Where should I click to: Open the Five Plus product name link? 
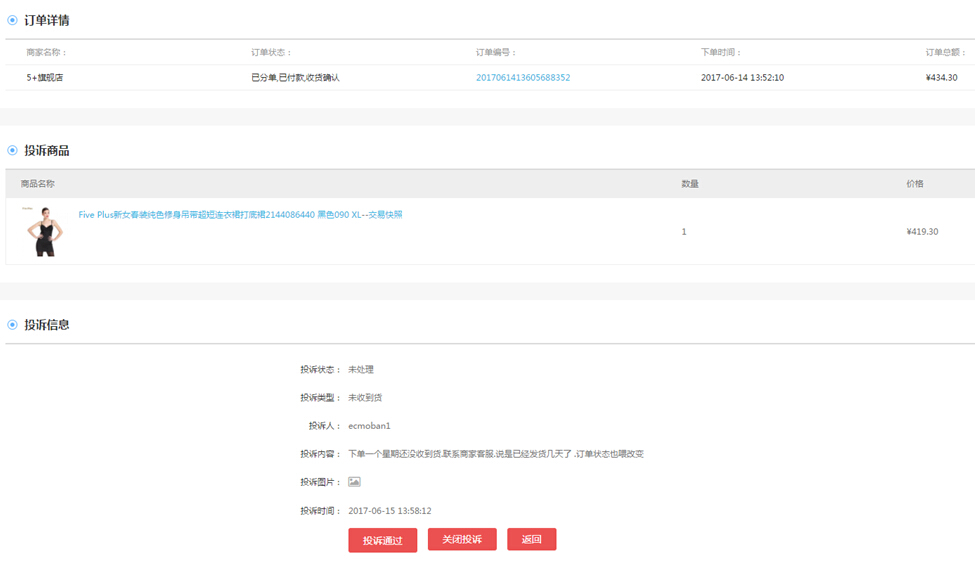240,214
